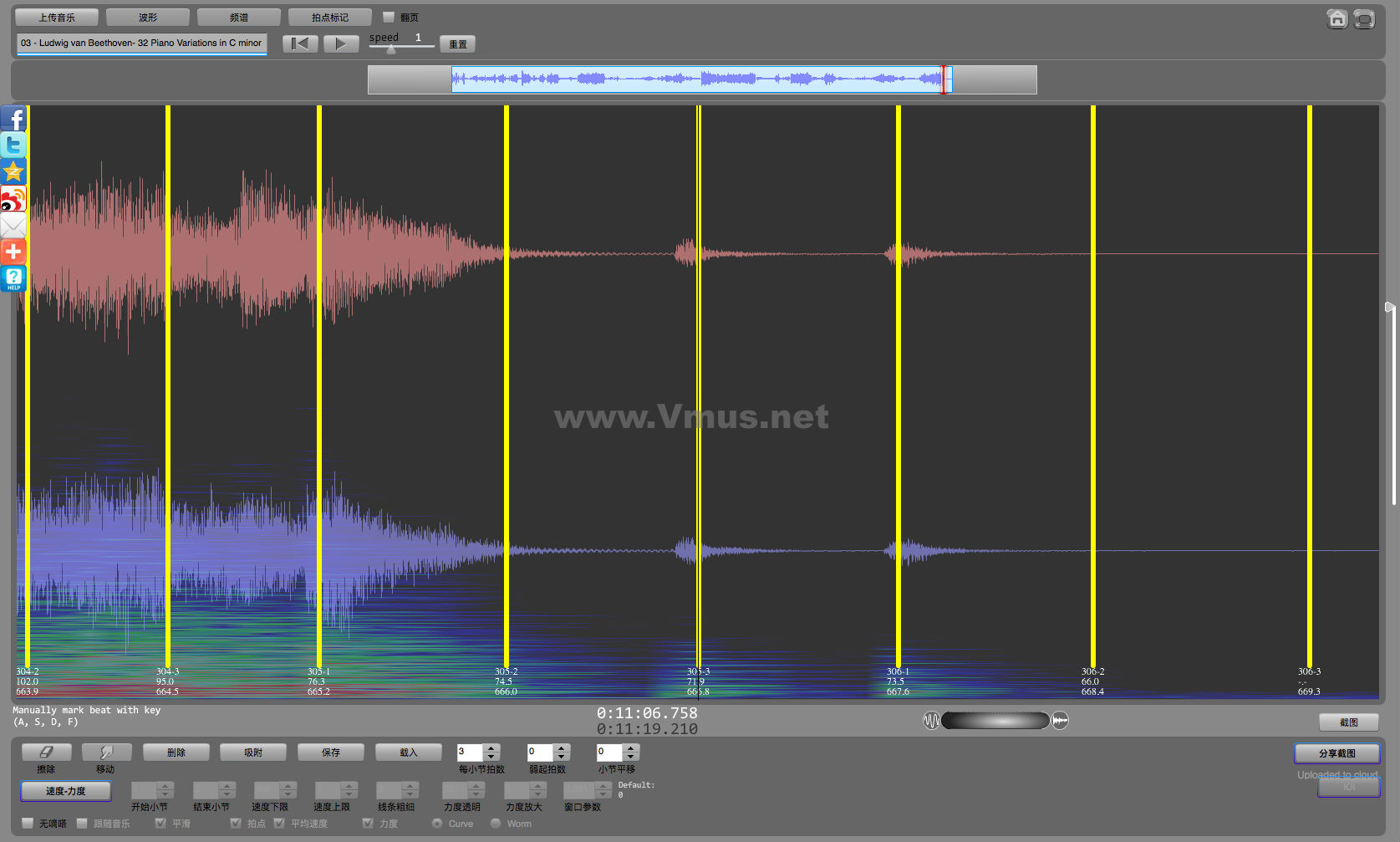Screen dimensions: 1400x842
Task: Switch to the 频谱 spectrum tab
Action: 239,17
